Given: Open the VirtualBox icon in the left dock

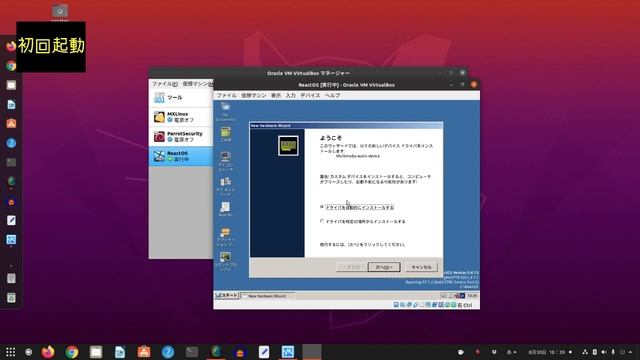Looking at the screenshot, I should [x=11, y=240].
